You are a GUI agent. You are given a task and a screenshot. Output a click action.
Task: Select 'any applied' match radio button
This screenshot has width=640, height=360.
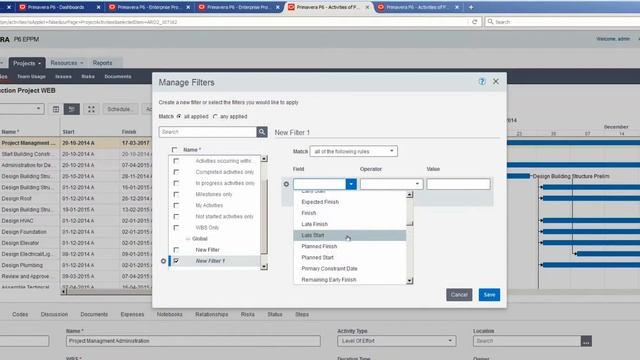tap(216, 116)
